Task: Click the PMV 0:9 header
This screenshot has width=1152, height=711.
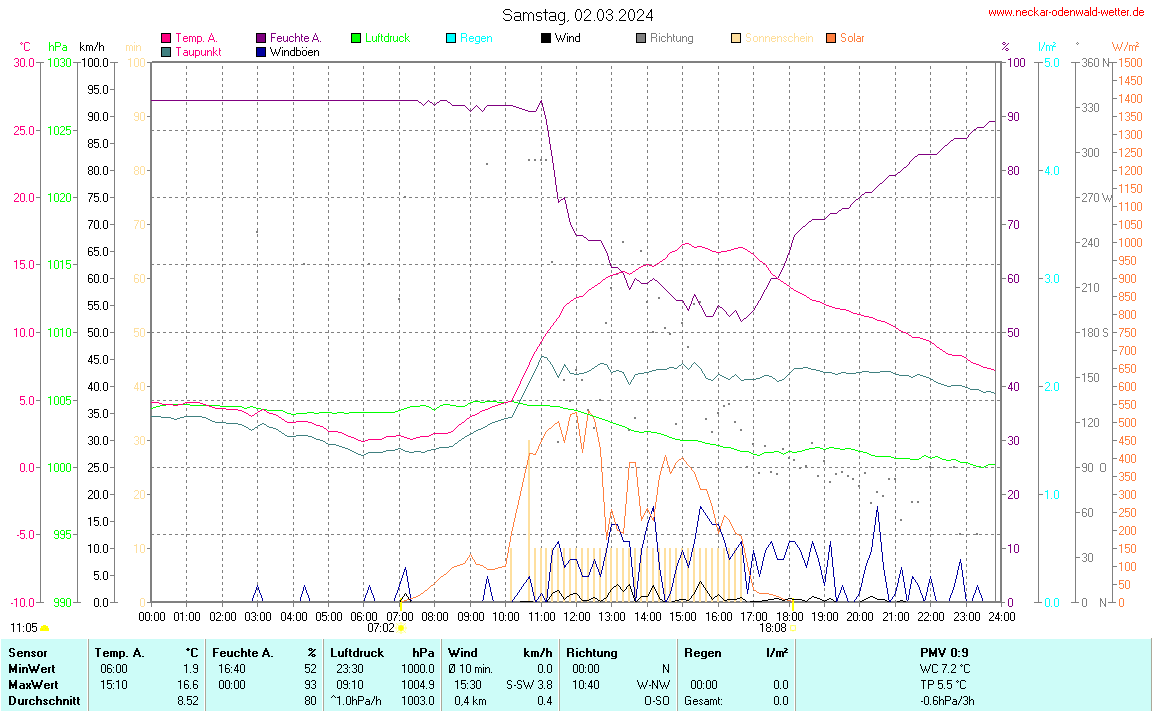Action: click(944, 653)
